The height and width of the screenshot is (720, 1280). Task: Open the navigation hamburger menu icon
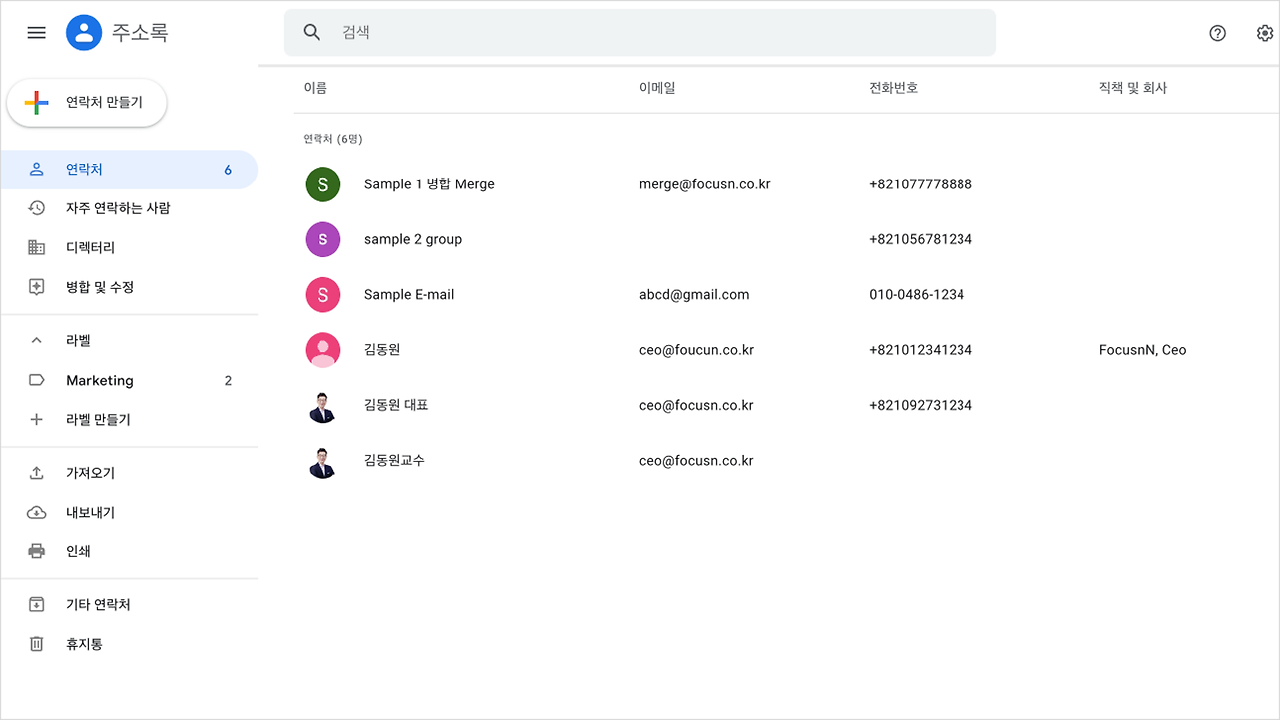[36, 32]
